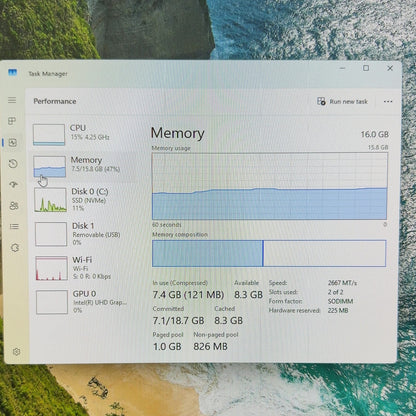Click the Hardware reserved value 225 MB

(x=338, y=311)
